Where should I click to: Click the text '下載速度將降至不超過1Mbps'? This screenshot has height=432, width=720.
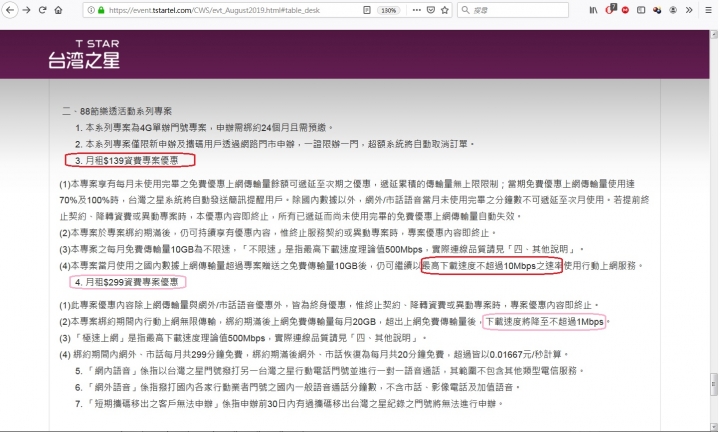tap(544, 322)
